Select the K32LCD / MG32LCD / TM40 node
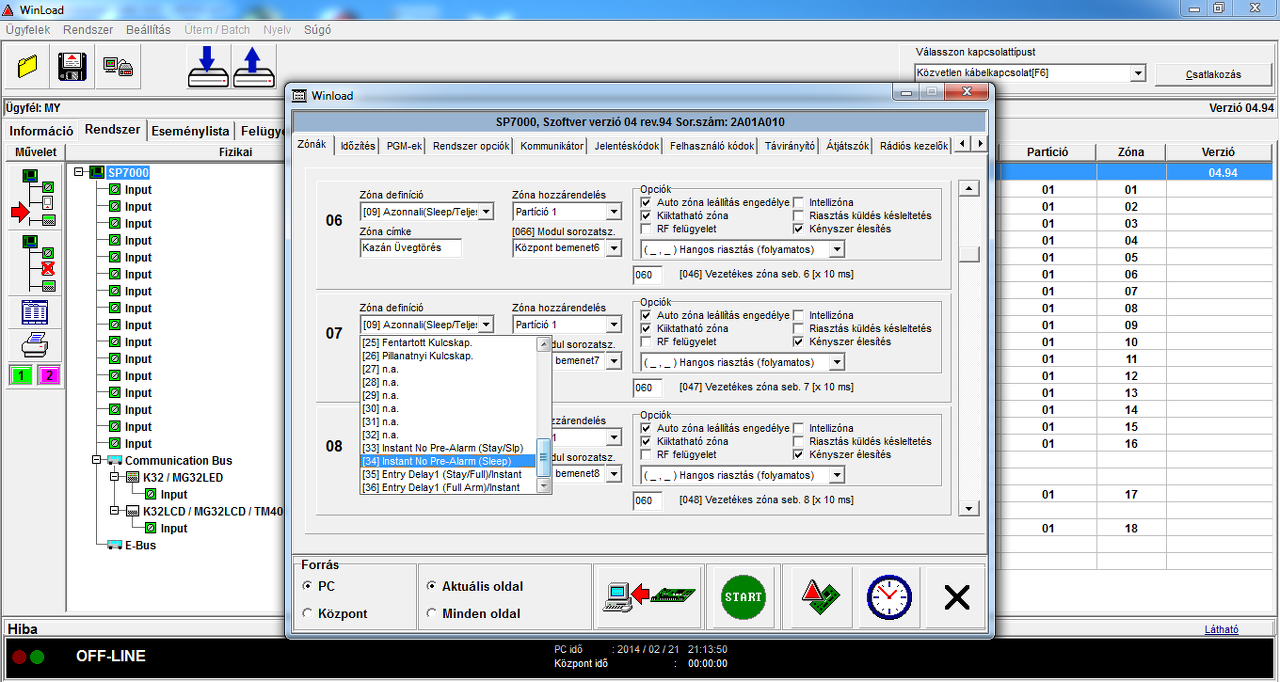 click(x=213, y=511)
